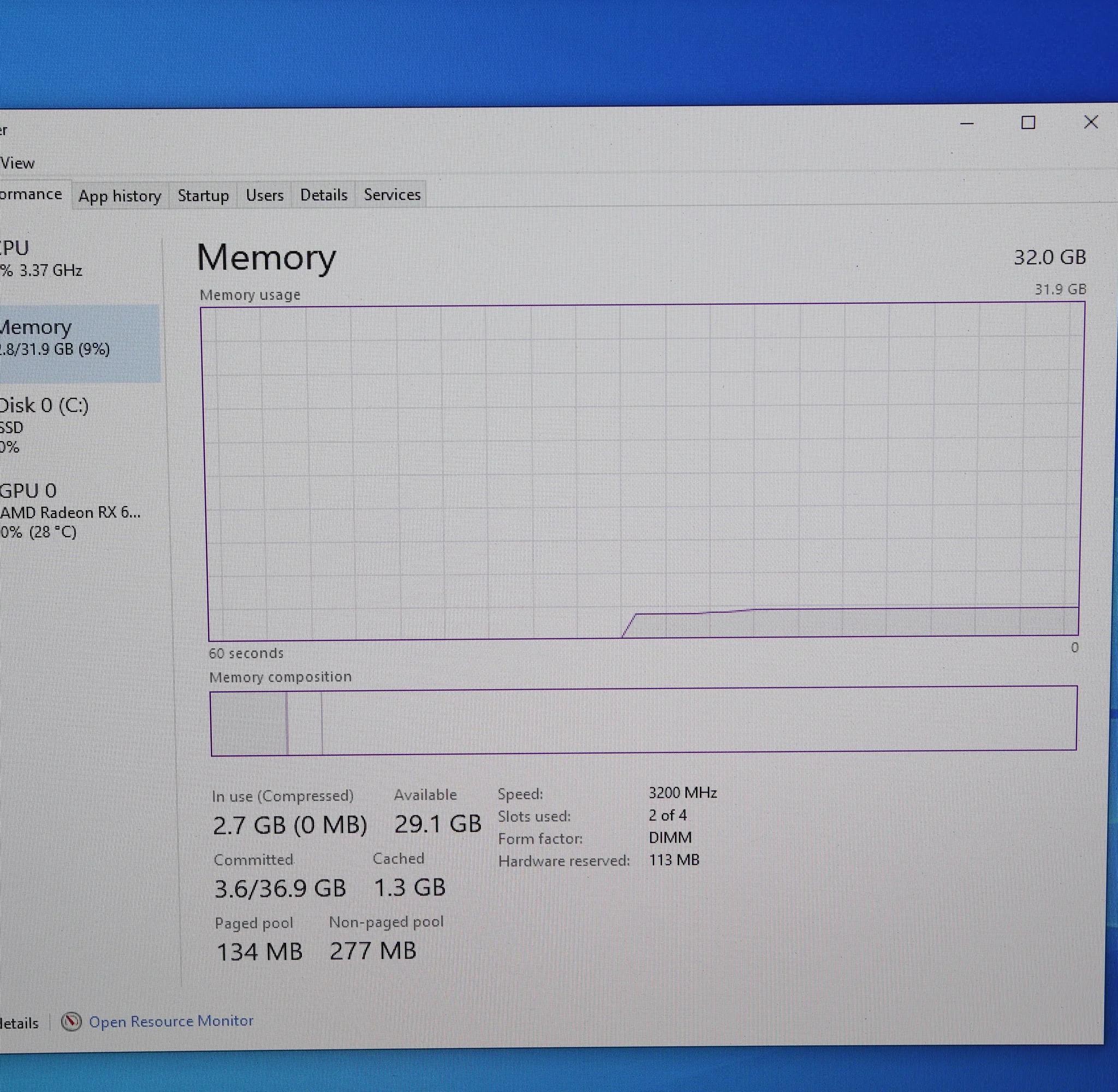Switch to the Services tab
Image resolution: width=1118 pixels, height=1092 pixels.
pyautogui.click(x=392, y=194)
